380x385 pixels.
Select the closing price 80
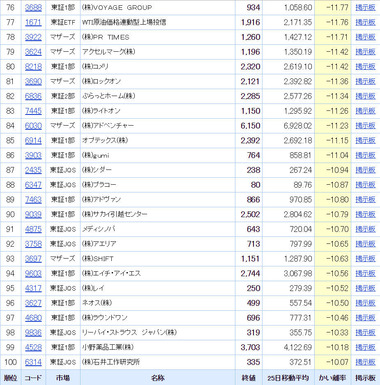pyautogui.click(x=256, y=185)
